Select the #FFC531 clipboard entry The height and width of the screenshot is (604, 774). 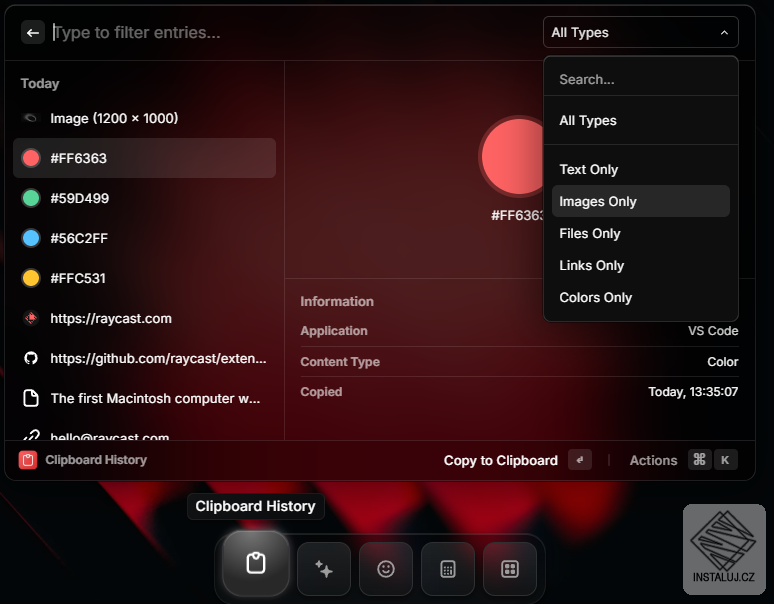[144, 278]
